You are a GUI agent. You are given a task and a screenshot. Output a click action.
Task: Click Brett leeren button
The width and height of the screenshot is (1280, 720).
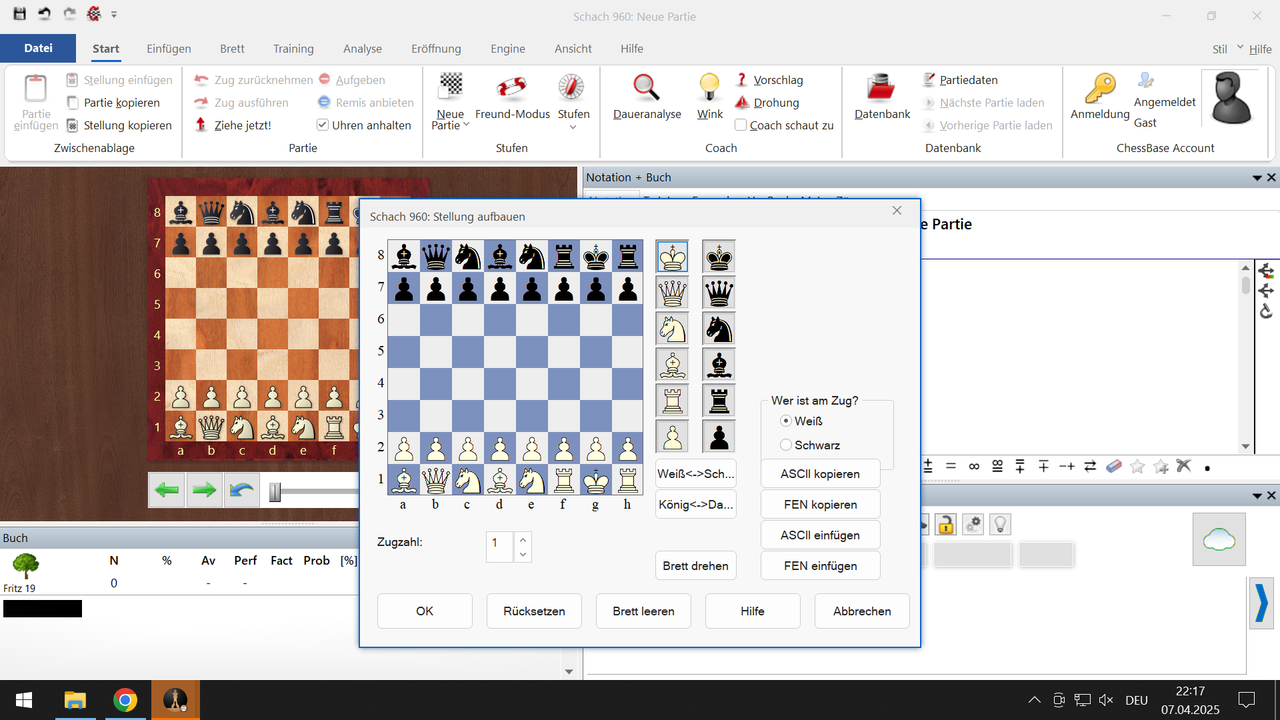[644, 611]
